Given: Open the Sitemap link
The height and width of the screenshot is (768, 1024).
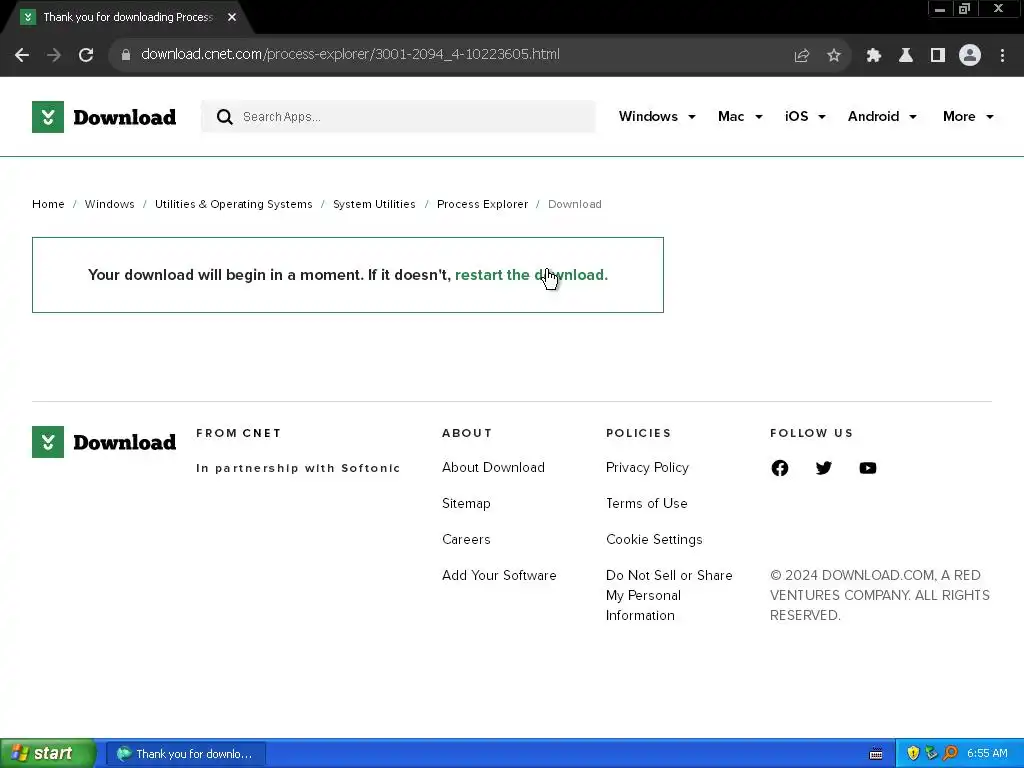Looking at the screenshot, I should click(466, 504).
